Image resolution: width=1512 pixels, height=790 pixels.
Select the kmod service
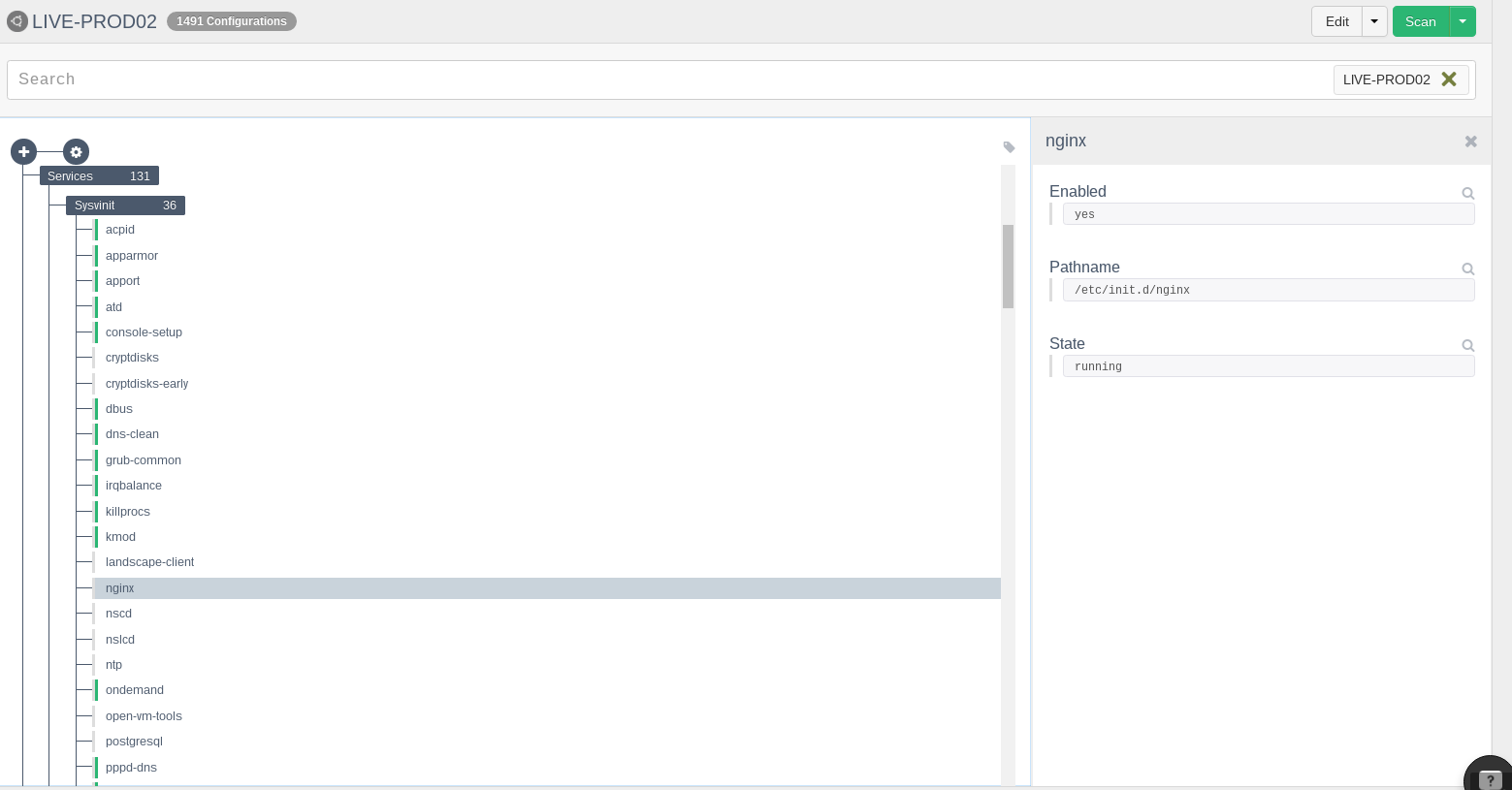tap(120, 537)
